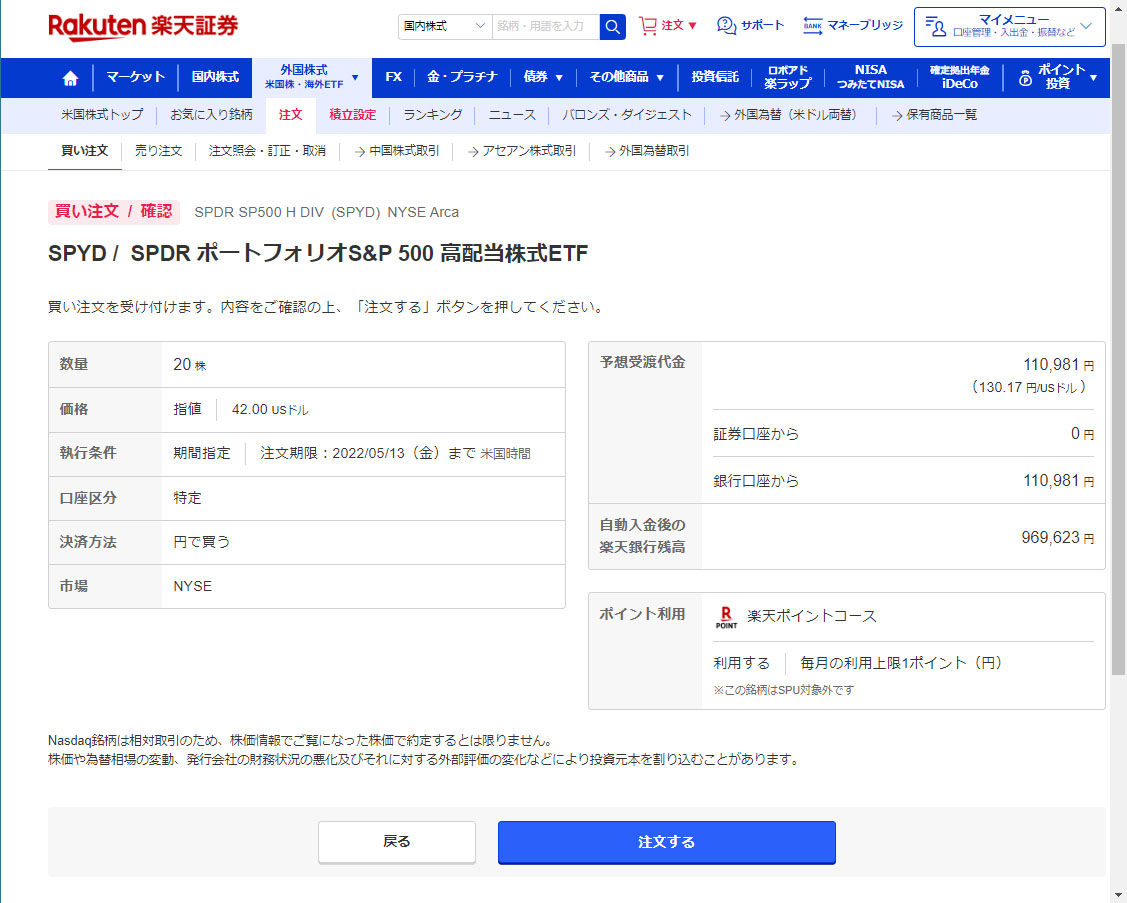Viewport: 1127px width, 903px height.
Task: Click the 銘柄・用語を入力 search field
Action: (546, 26)
